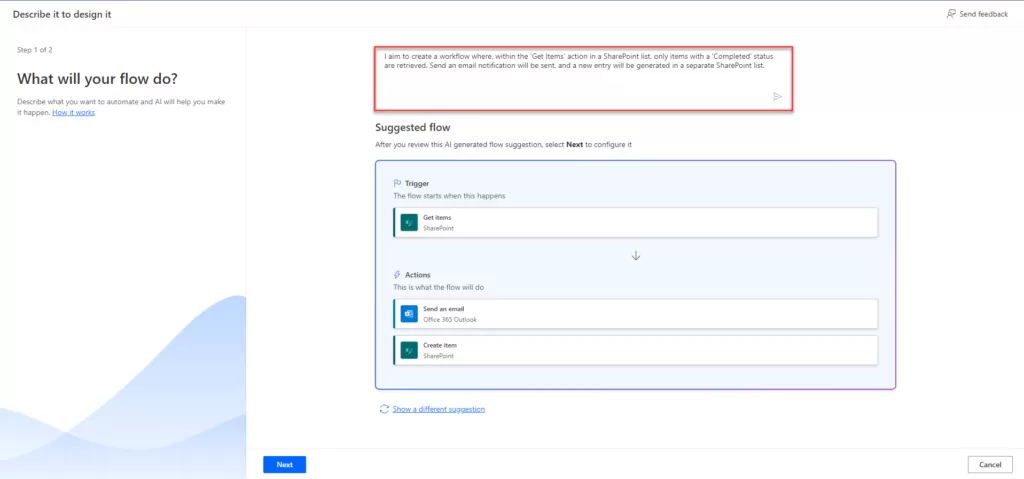Screen dimensions: 1024x479
Task: Click the SharePoint icon on Create item
Action: (x=408, y=350)
